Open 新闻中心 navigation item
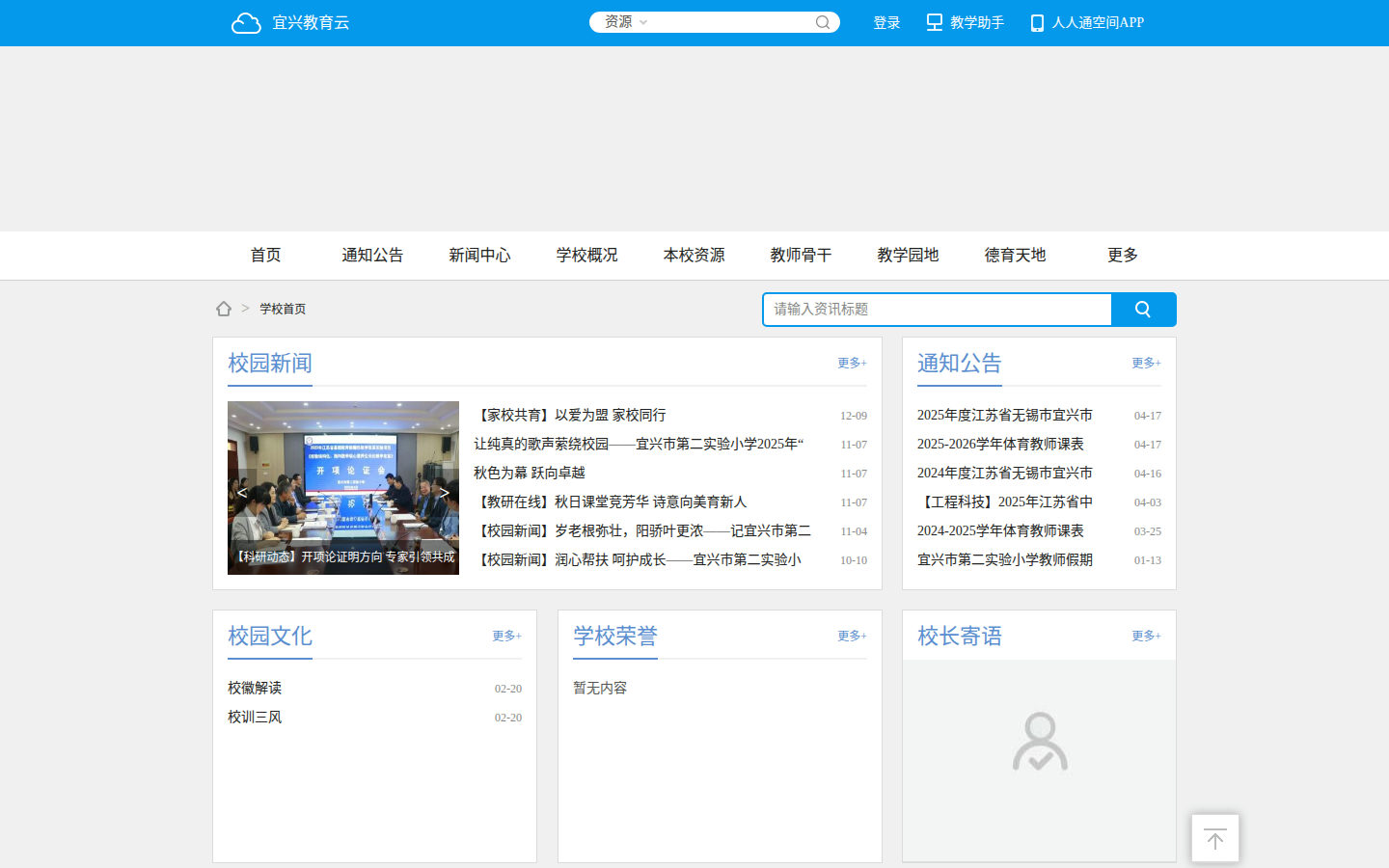The height and width of the screenshot is (868, 1389). tap(479, 255)
